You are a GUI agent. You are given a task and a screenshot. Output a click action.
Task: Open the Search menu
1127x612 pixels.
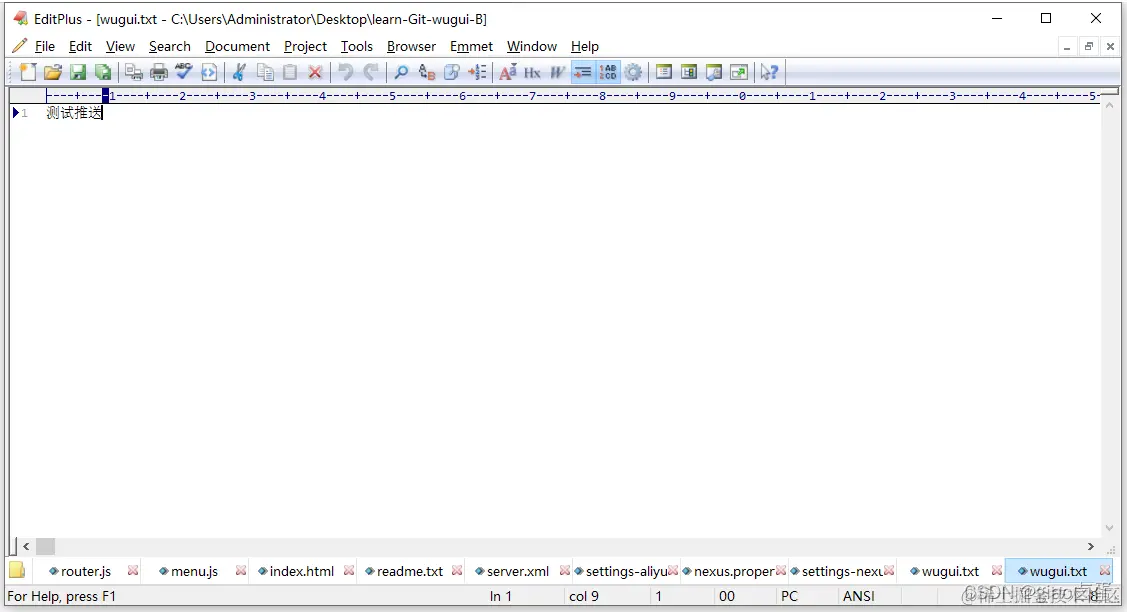[x=170, y=46]
